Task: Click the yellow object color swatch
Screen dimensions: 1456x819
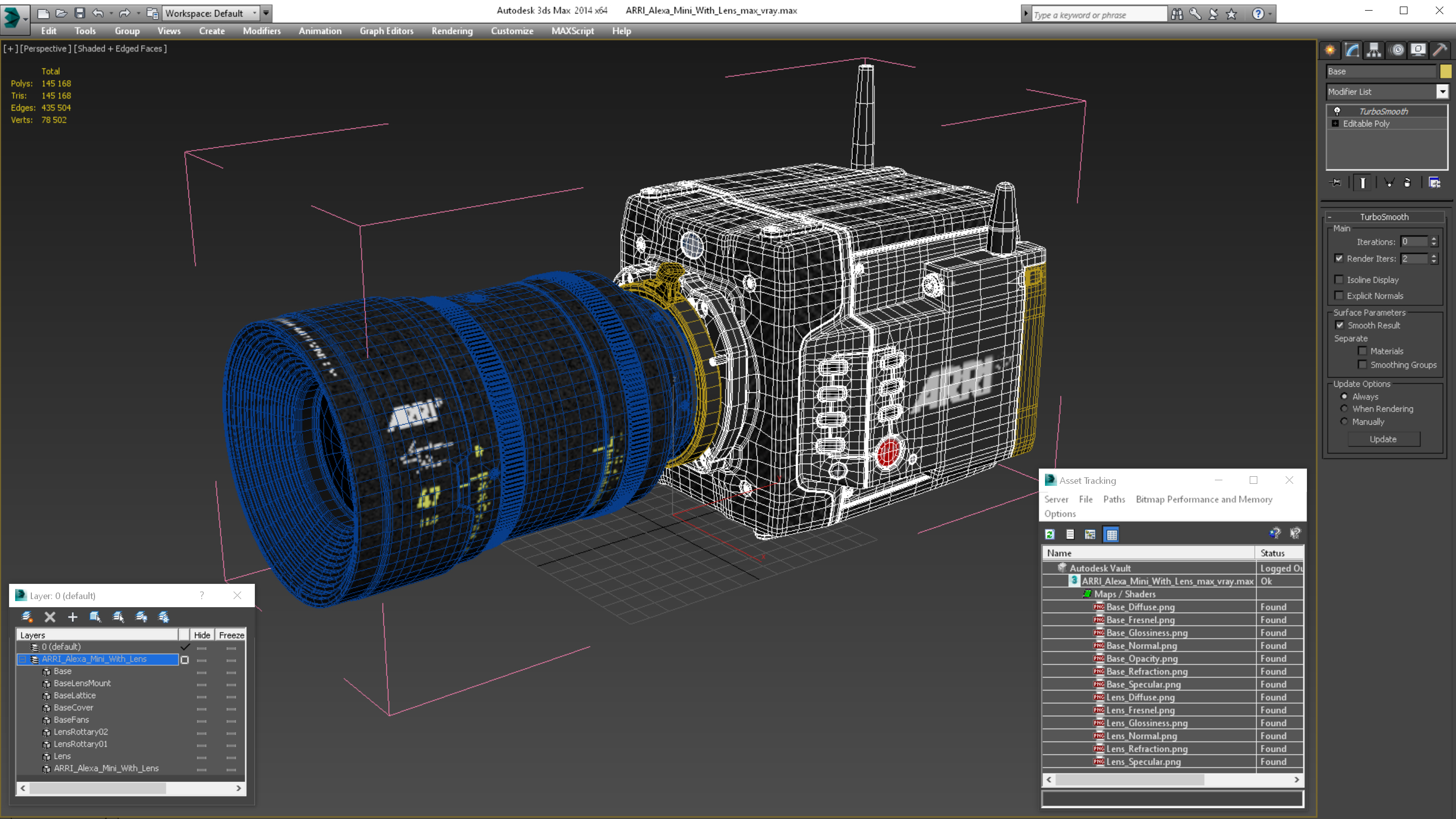Action: (x=1446, y=71)
